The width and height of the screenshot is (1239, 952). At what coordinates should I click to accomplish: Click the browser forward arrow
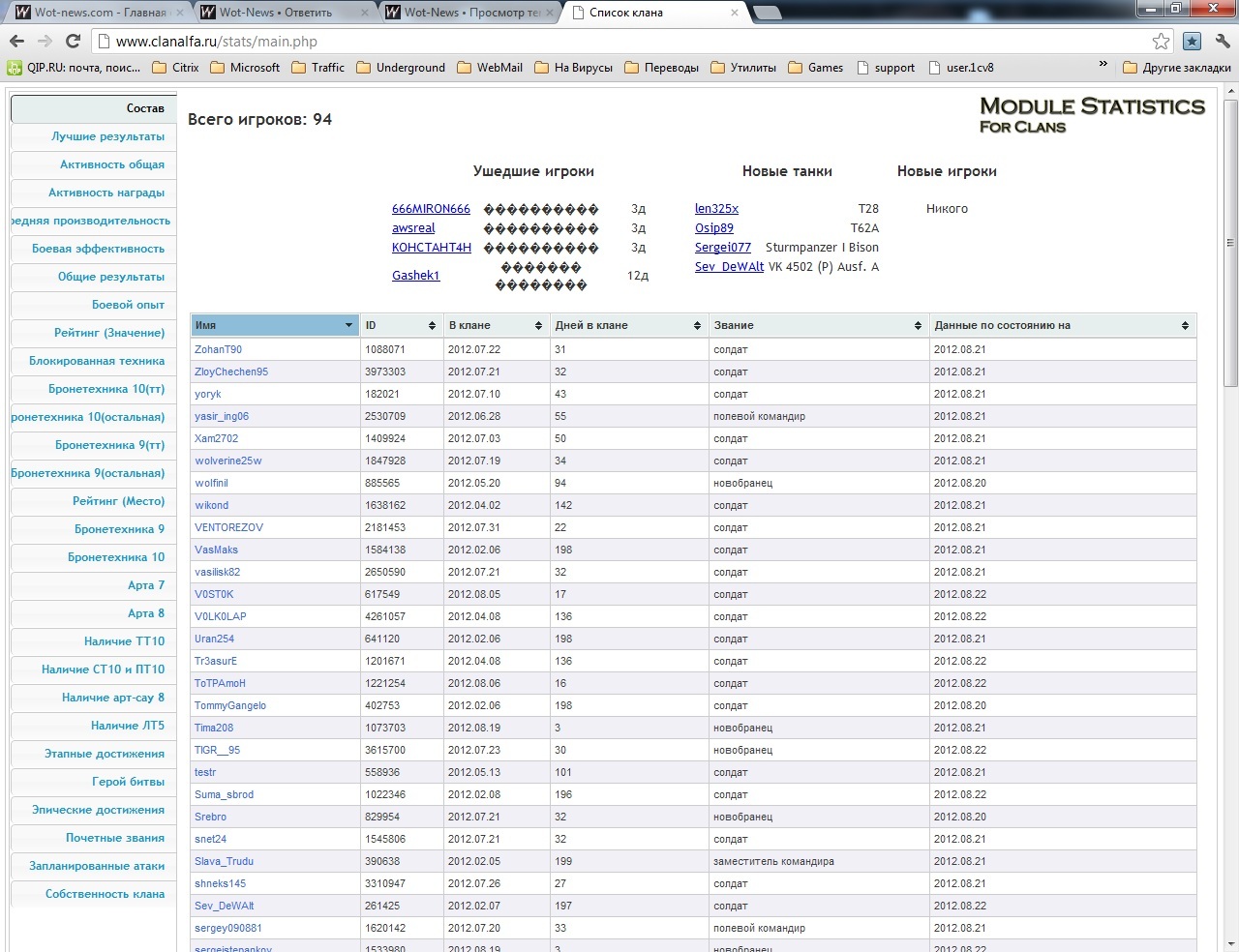(x=45, y=41)
